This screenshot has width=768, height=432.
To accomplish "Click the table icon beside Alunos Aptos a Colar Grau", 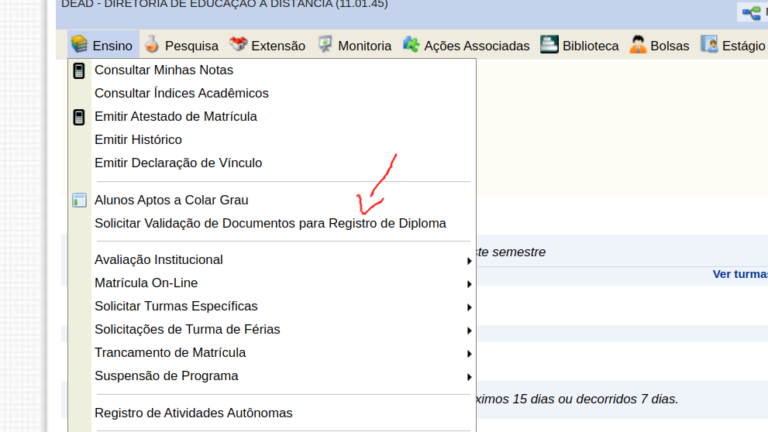I will 79,200.
